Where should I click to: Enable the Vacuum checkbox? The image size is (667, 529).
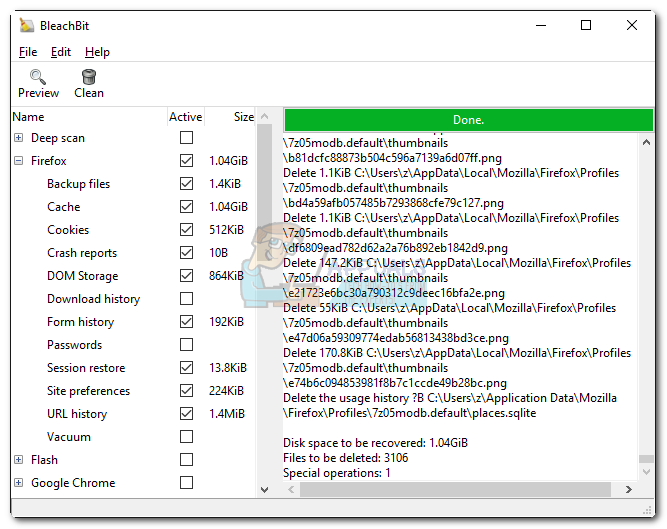coord(186,436)
